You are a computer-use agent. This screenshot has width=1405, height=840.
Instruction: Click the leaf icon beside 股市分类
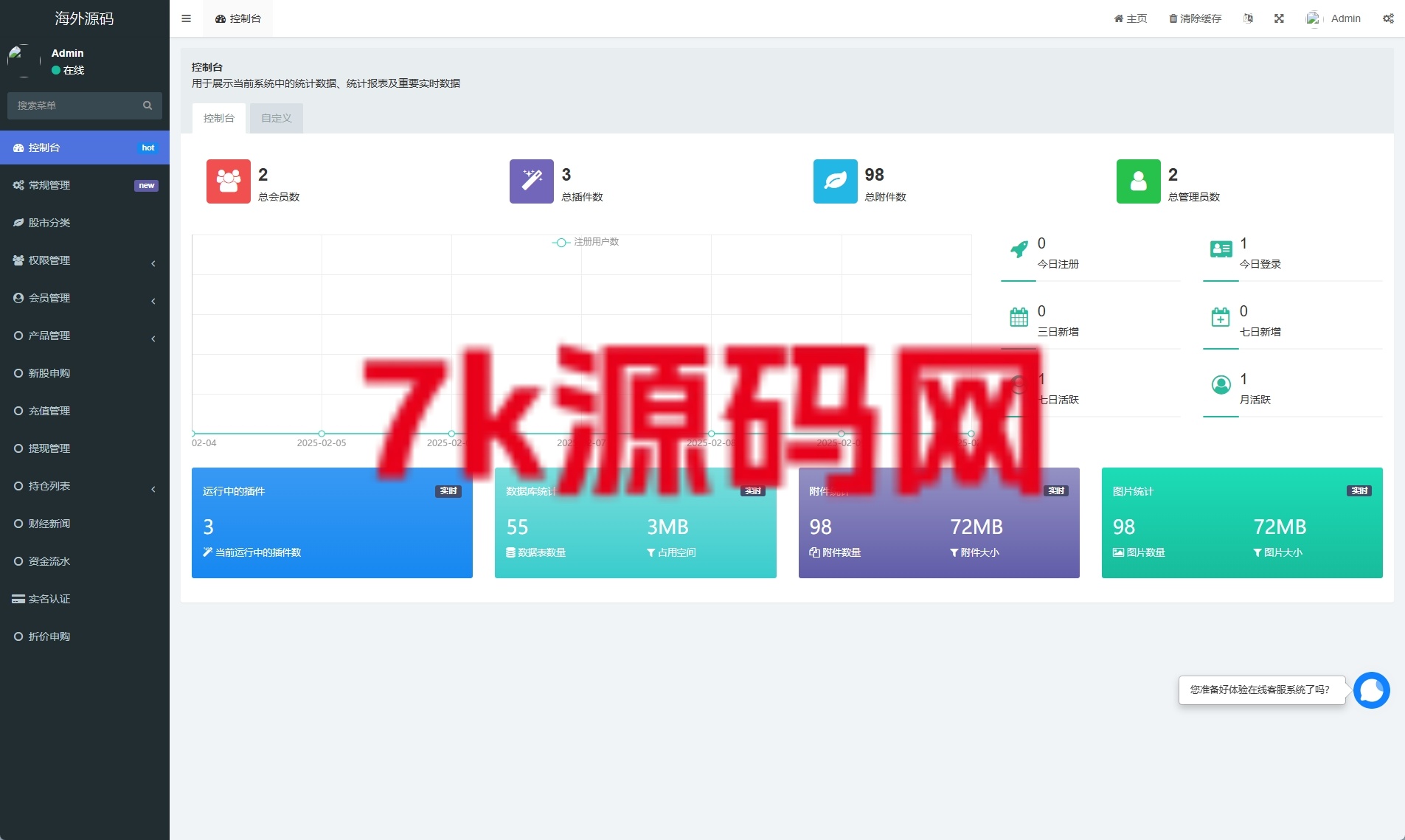click(18, 223)
